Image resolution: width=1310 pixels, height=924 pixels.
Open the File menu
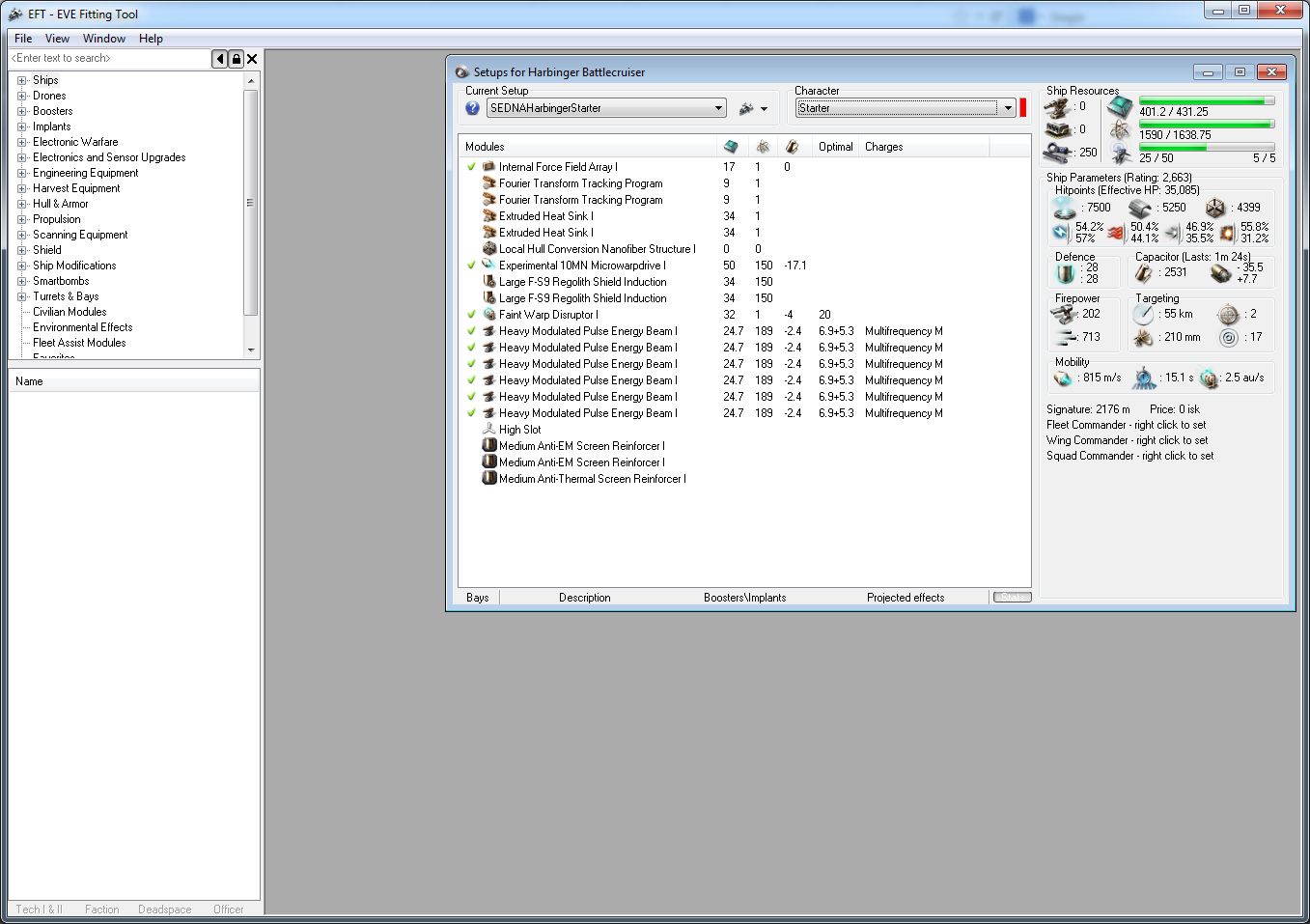(x=23, y=39)
